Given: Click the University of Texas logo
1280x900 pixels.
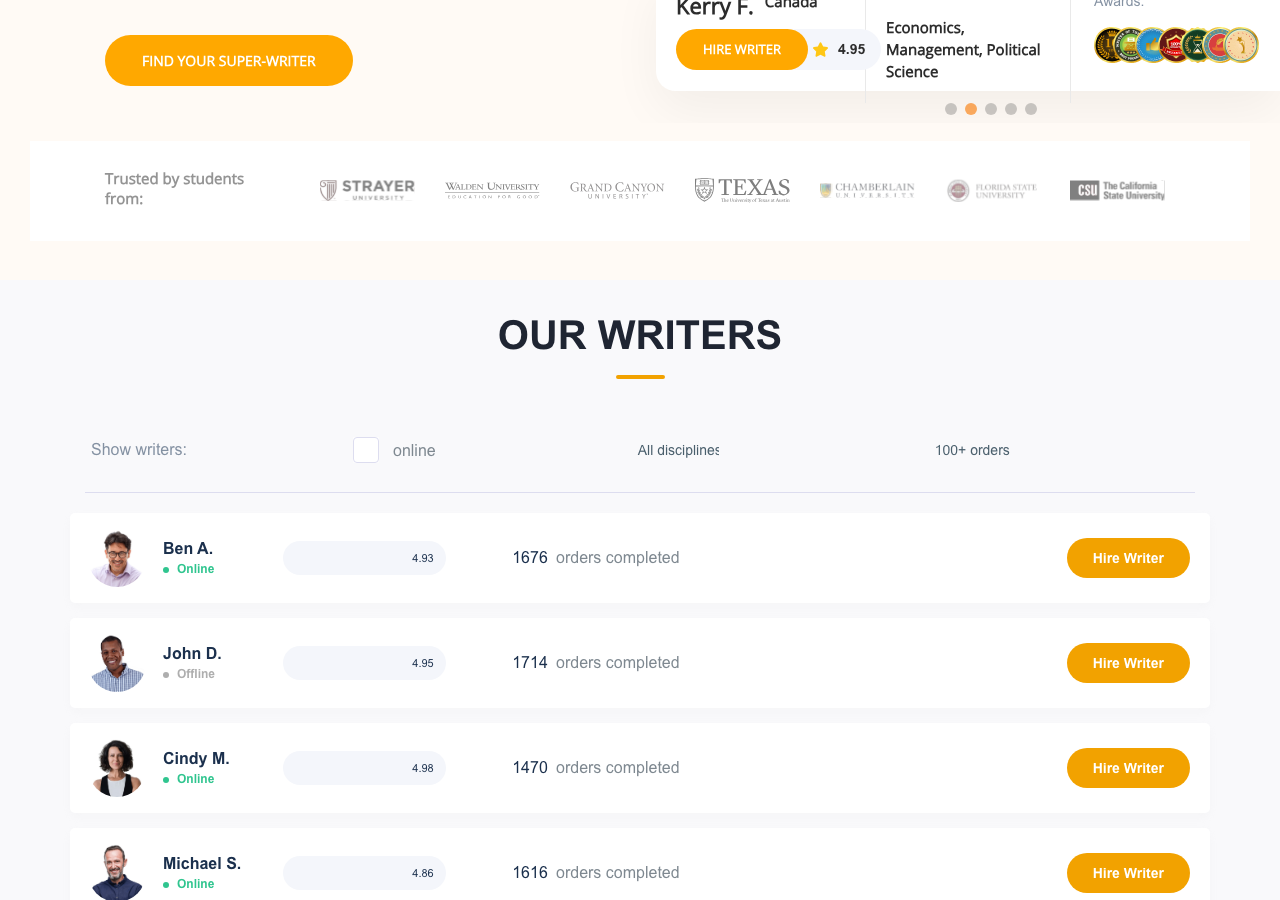Looking at the screenshot, I should click(742, 190).
